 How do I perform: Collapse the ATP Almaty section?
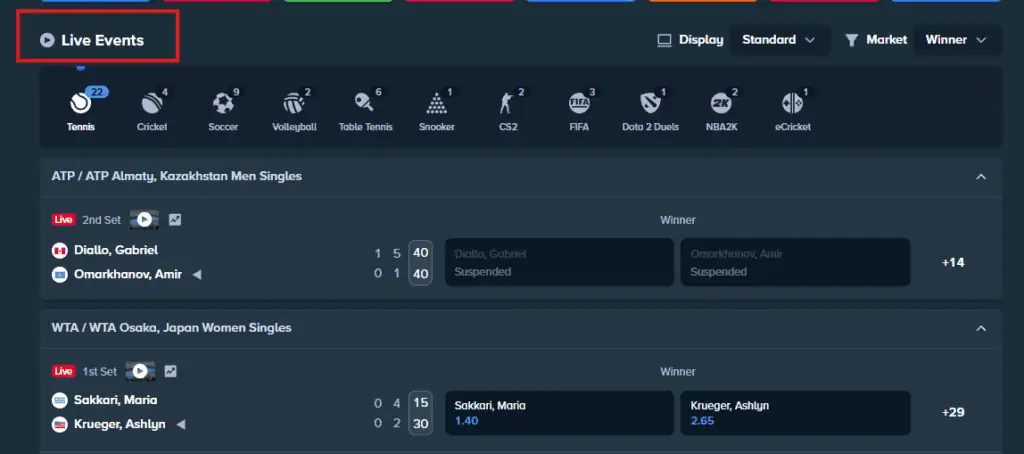(x=981, y=176)
